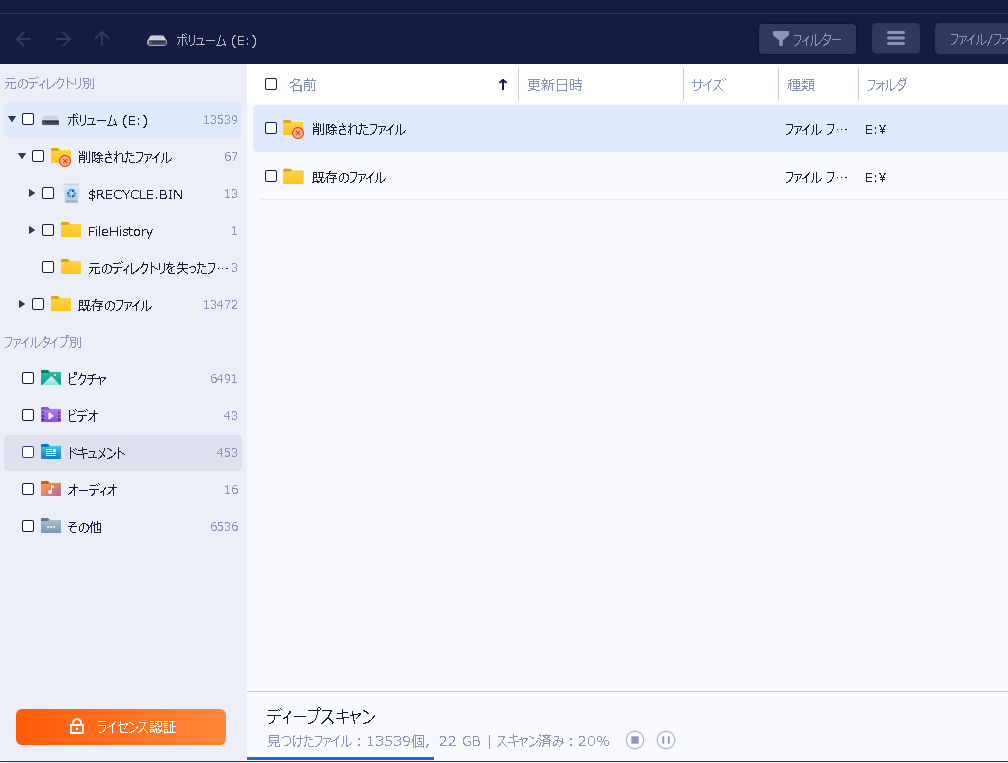Stop the deep scan
The image size is (1008, 763).
click(634, 740)
